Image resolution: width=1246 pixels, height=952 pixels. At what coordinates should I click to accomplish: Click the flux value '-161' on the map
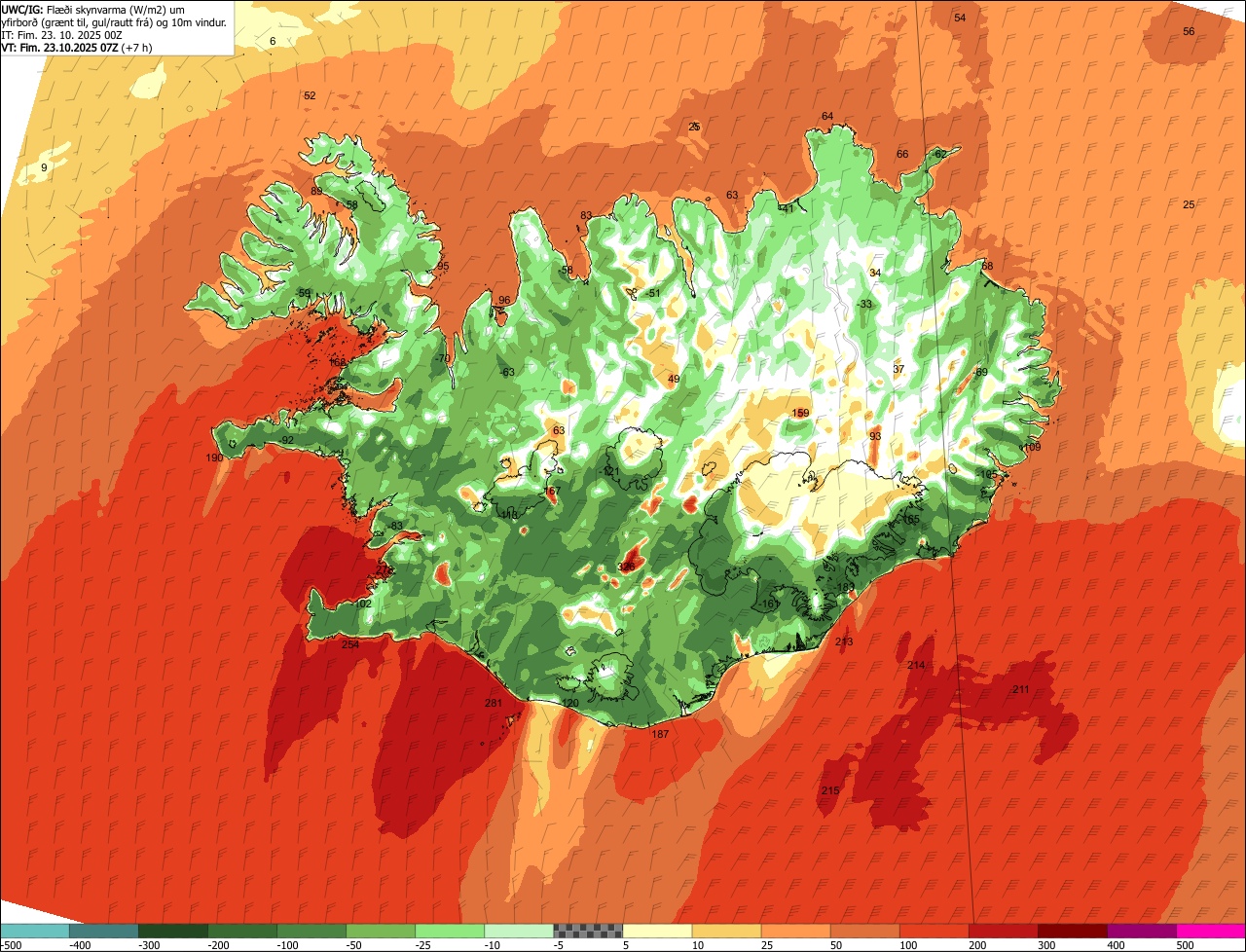(x=769, y=604)
